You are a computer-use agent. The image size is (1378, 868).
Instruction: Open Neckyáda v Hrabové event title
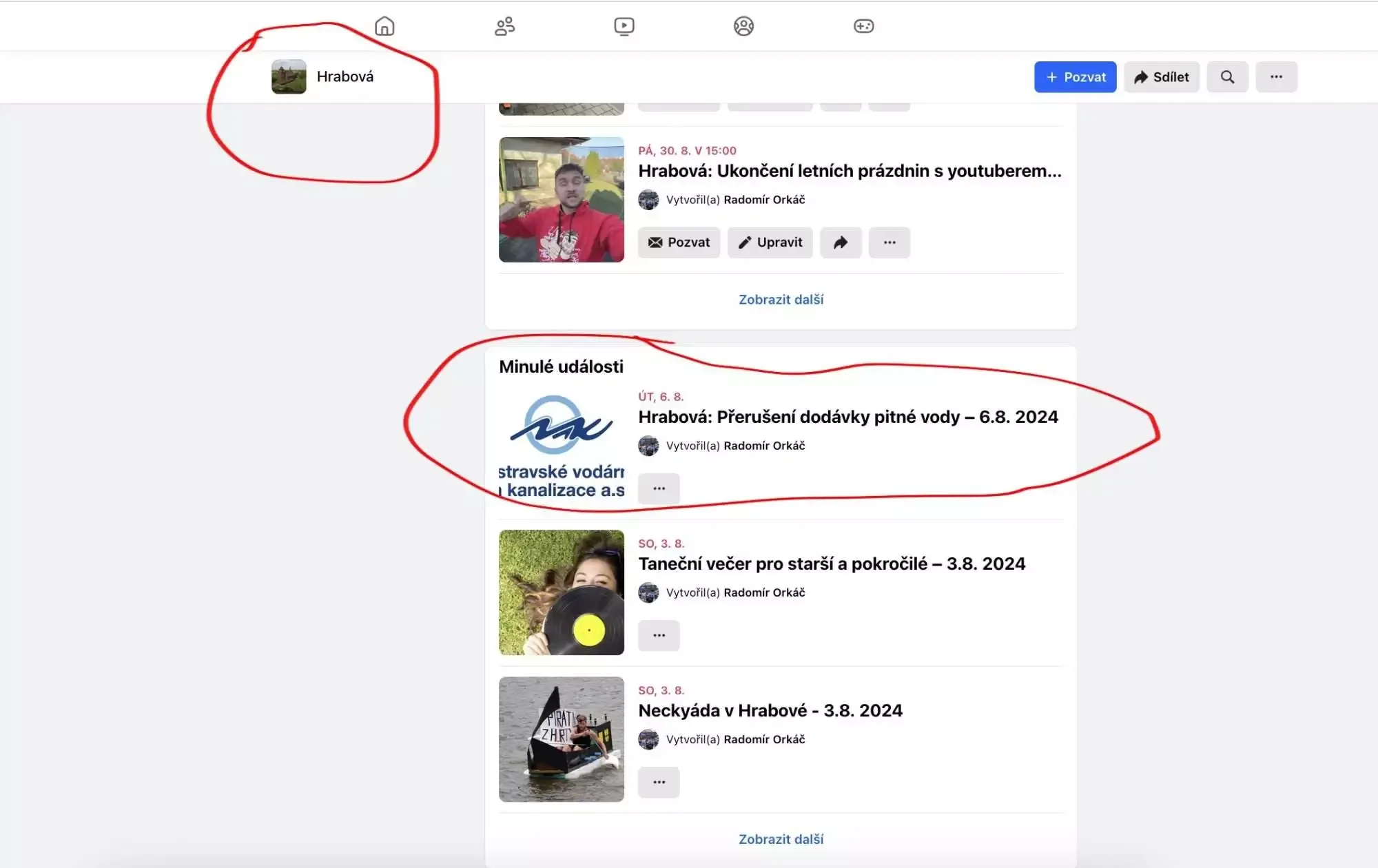click(x=770, y=710)
